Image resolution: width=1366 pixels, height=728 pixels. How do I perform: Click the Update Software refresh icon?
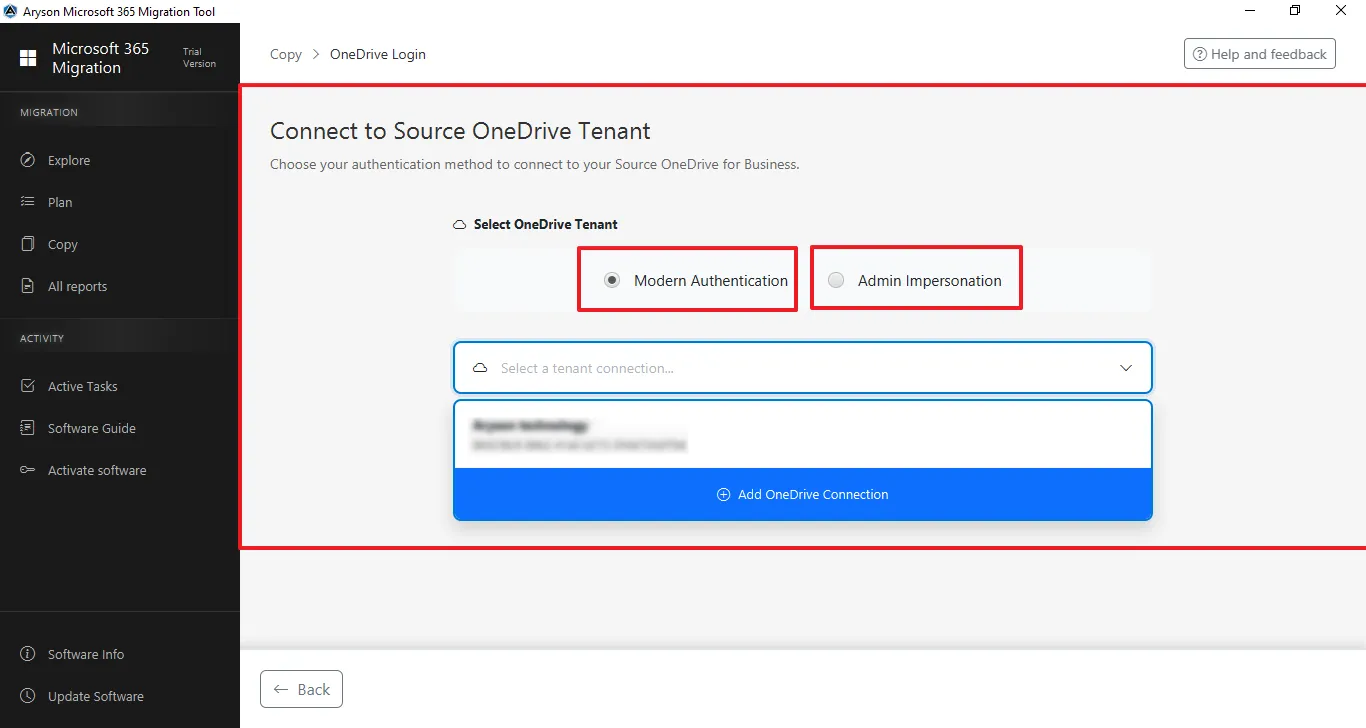[x=28, y=696]
